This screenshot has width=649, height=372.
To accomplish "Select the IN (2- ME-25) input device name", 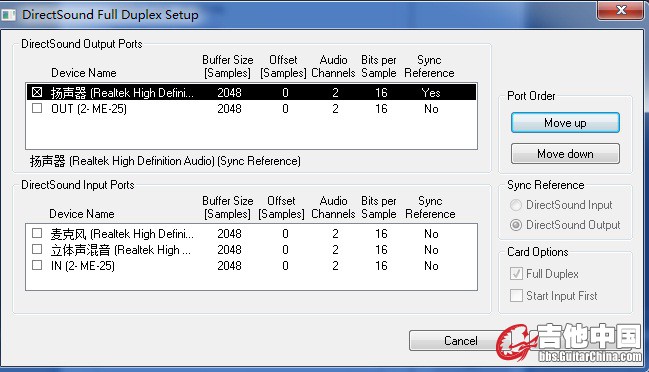I will point(83,266).
